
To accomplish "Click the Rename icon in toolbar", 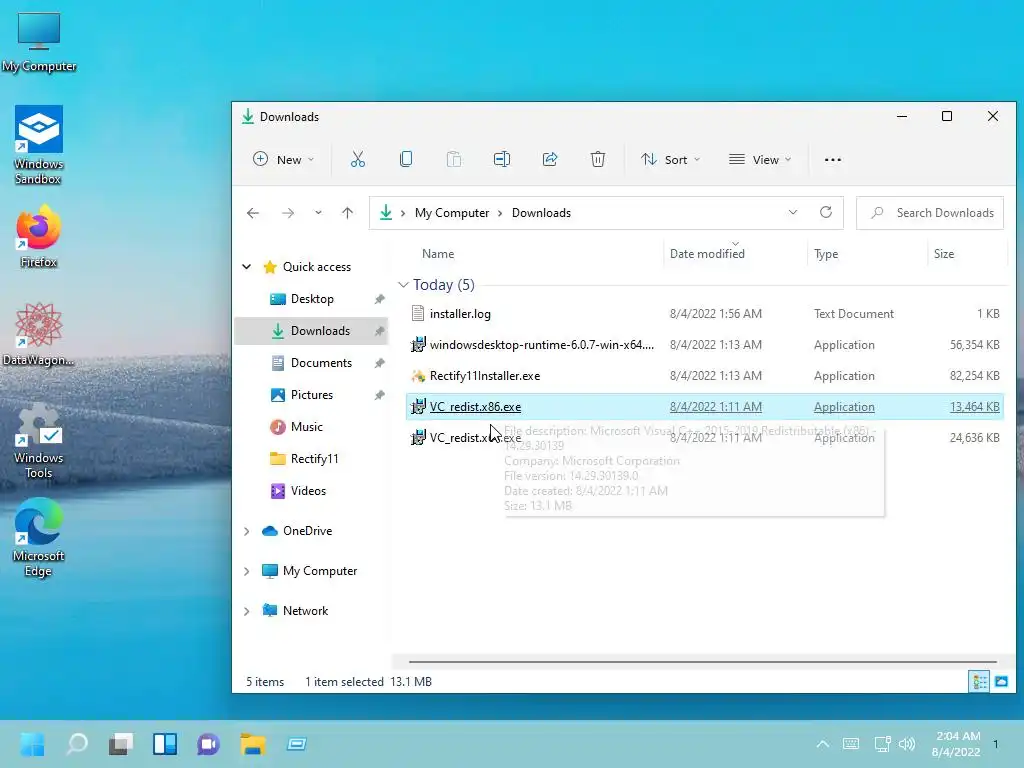I will 502,159.
